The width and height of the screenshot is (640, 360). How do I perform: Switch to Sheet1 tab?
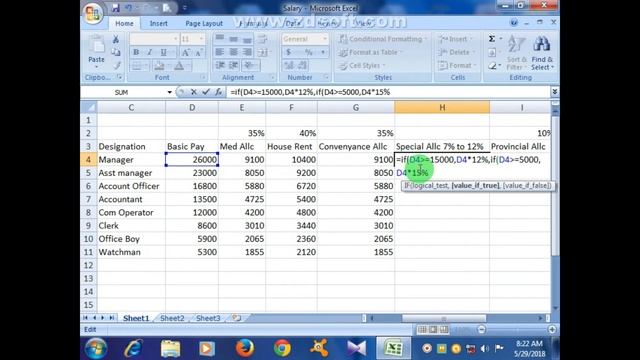(136, 318)
